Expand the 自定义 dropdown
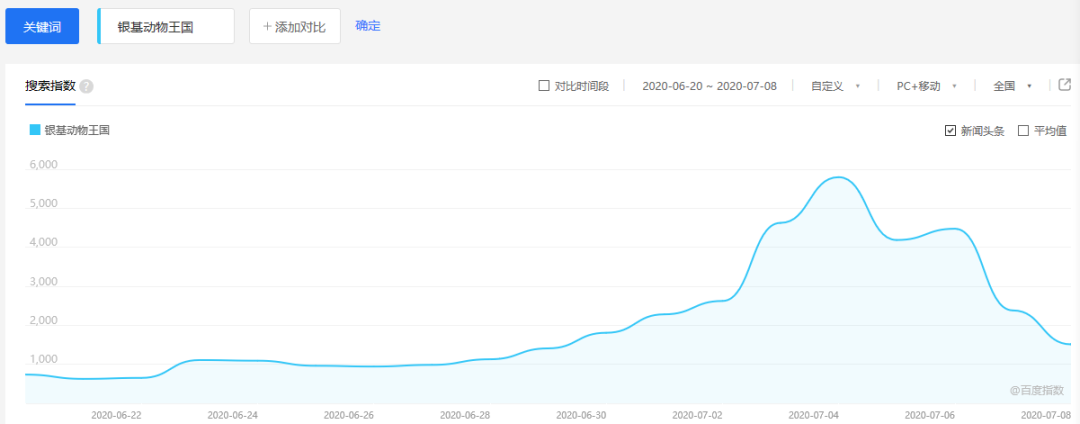 coord(836,87)
